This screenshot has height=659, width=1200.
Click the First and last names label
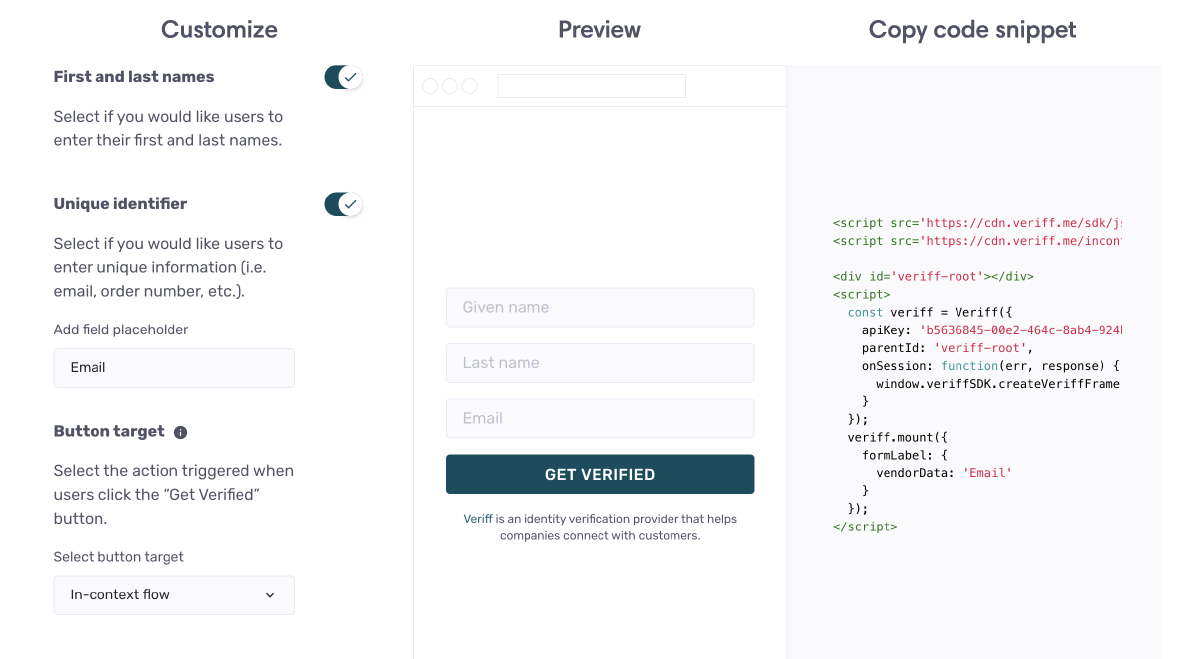pyautogui.click(x=134, y=77)
